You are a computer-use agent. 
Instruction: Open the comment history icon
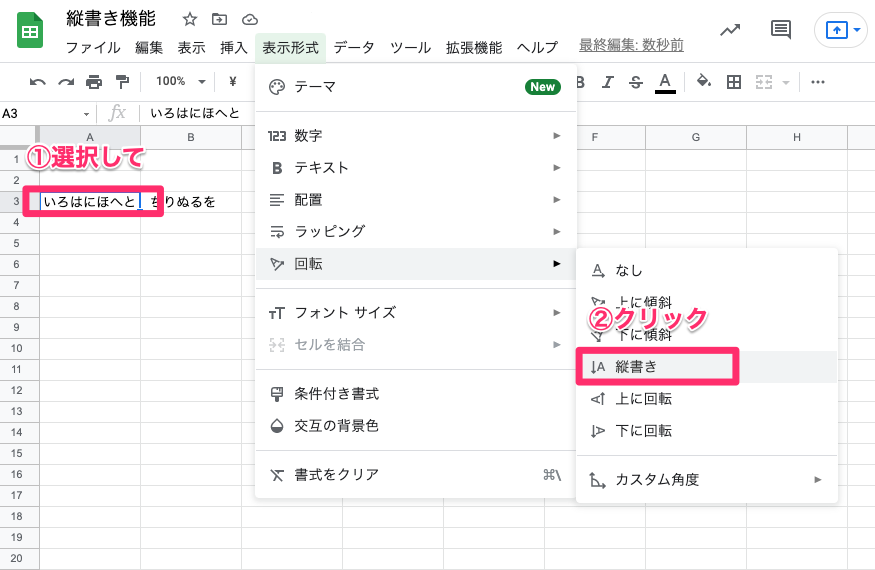click(780, 30)
